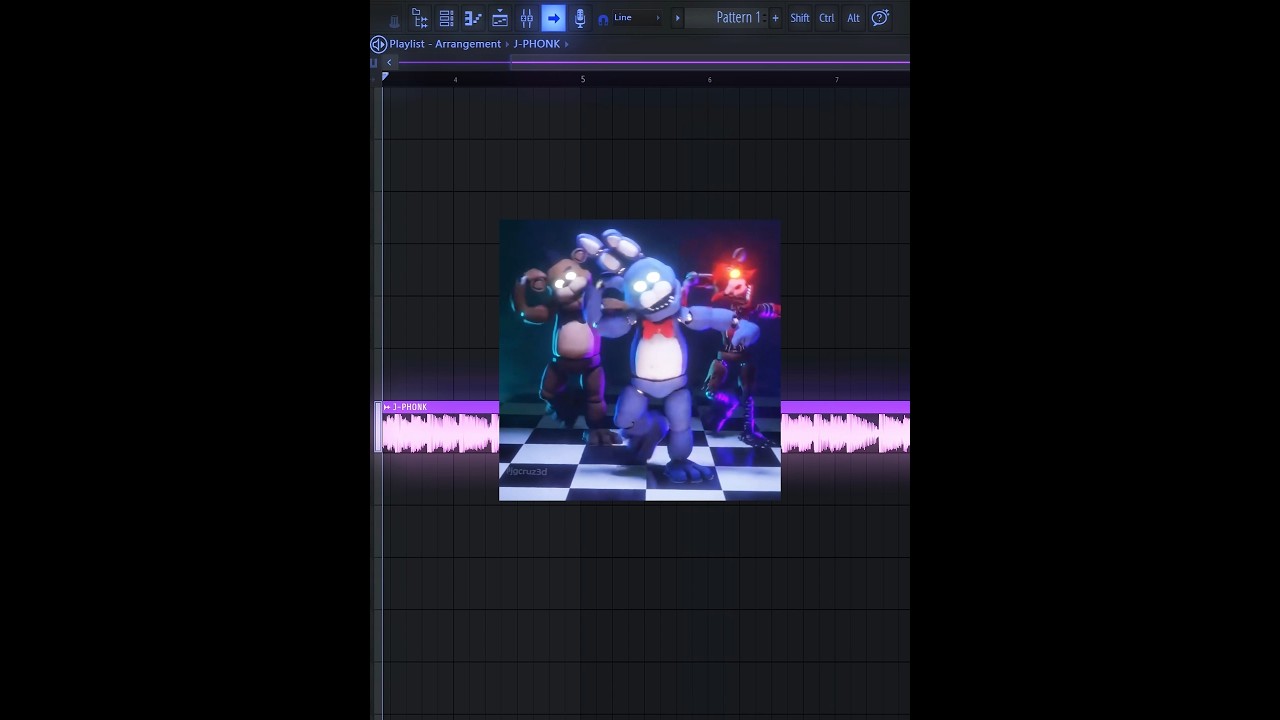Expand arrow after J-PHONK breadcrumb

click(x=566, y=44)
